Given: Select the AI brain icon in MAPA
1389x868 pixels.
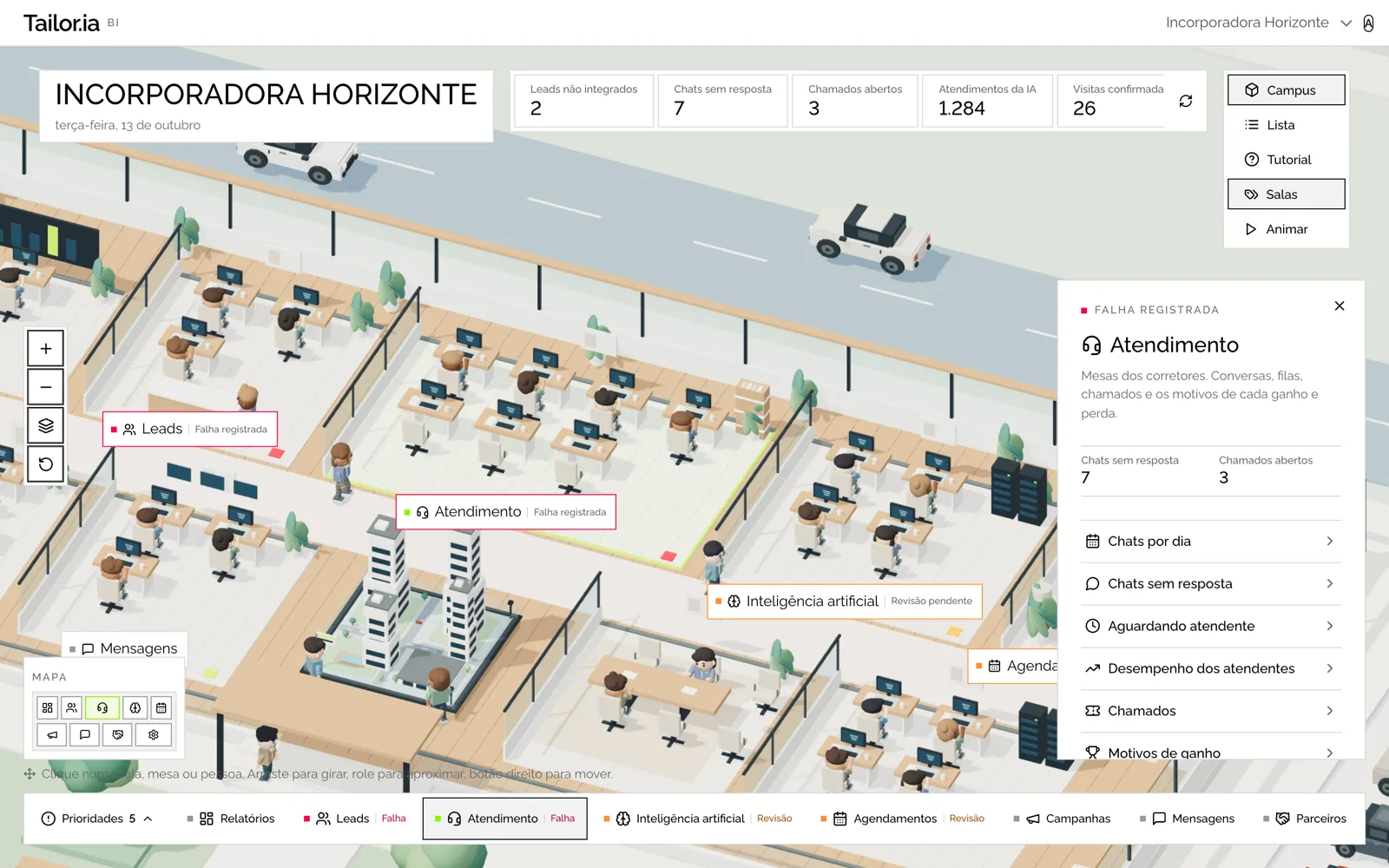Looking at the screenshot, I should pos(135,707).
